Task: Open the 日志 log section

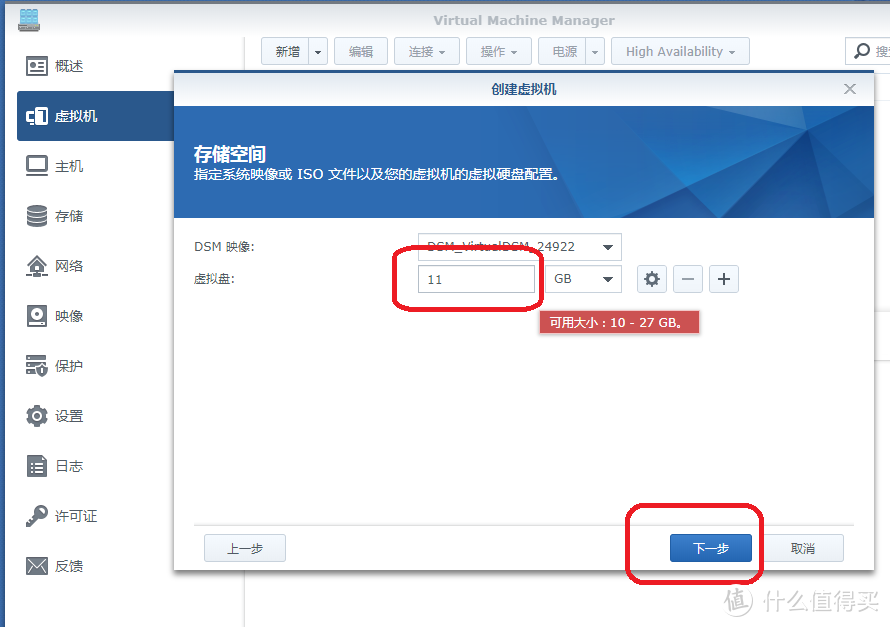Action: tap(54, 466)
